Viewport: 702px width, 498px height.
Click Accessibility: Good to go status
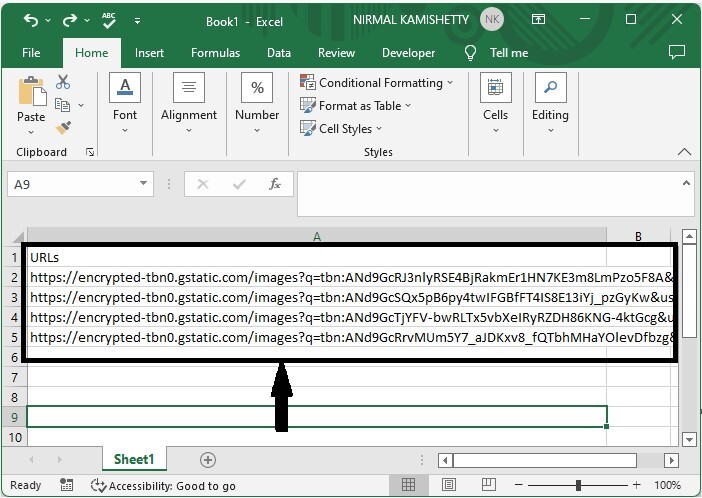tap(163, 485)
